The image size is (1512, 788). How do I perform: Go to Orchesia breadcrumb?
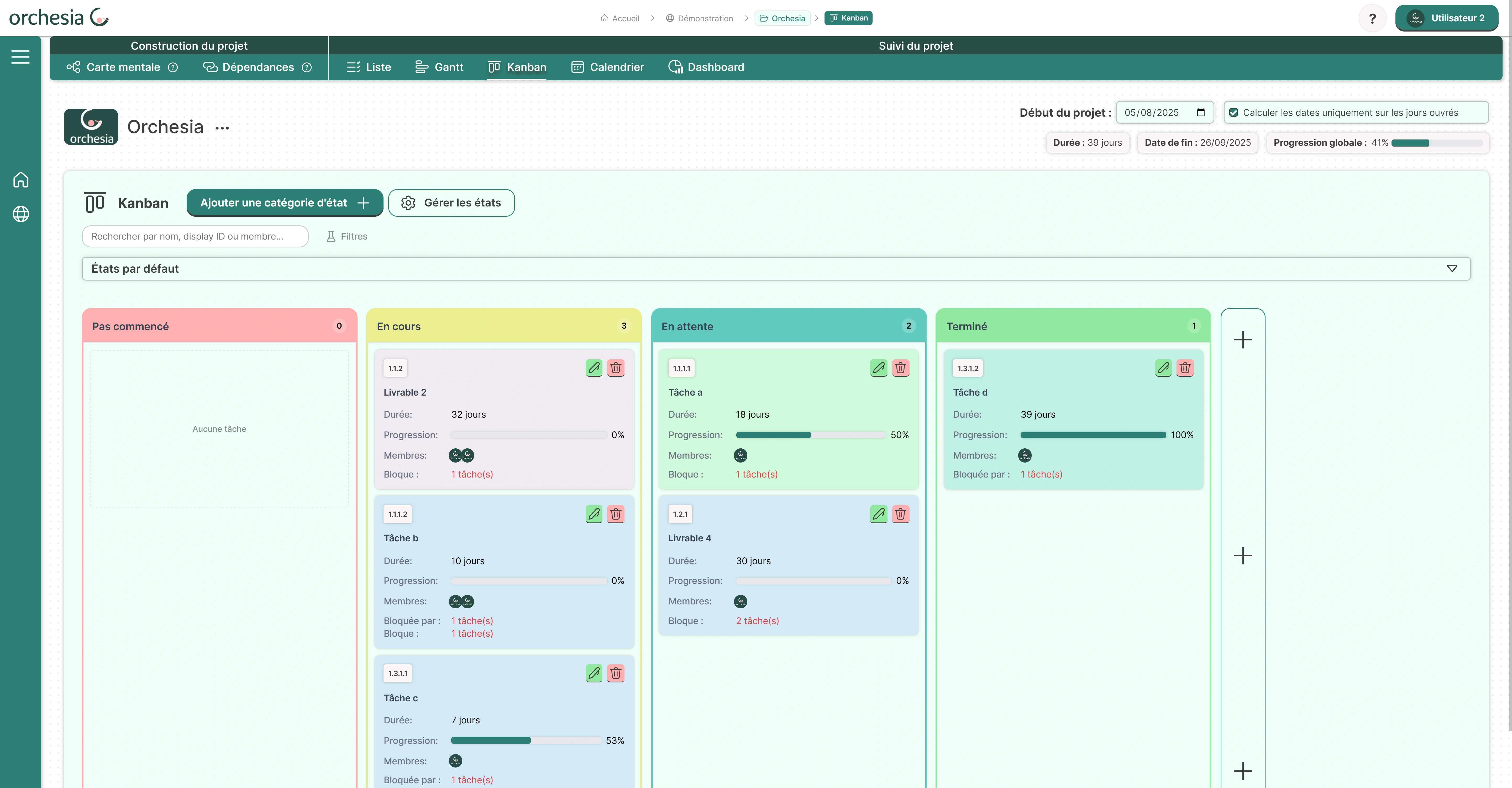click(783, 18)
